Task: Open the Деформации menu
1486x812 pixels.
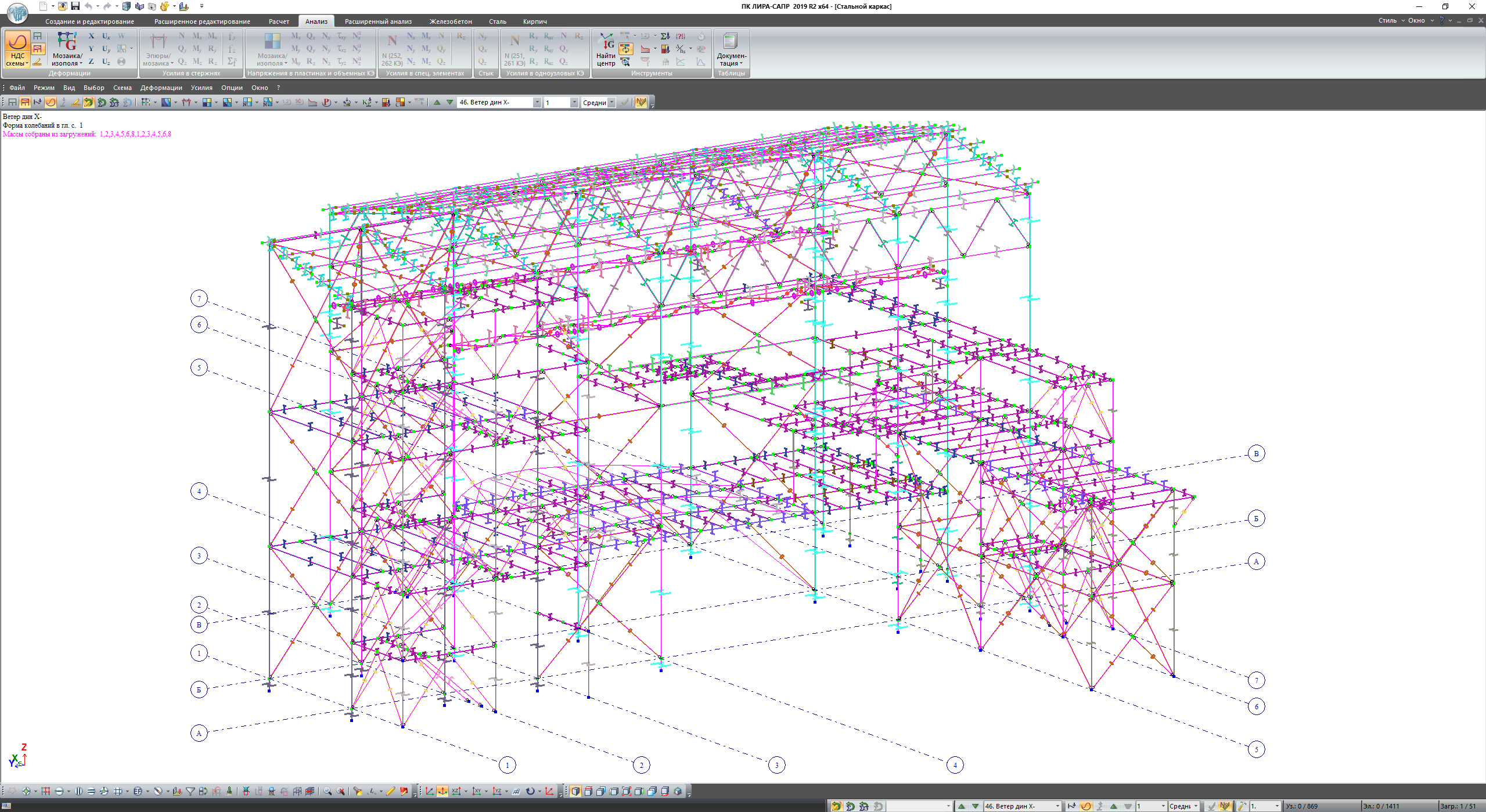Action: pos(161,88)
